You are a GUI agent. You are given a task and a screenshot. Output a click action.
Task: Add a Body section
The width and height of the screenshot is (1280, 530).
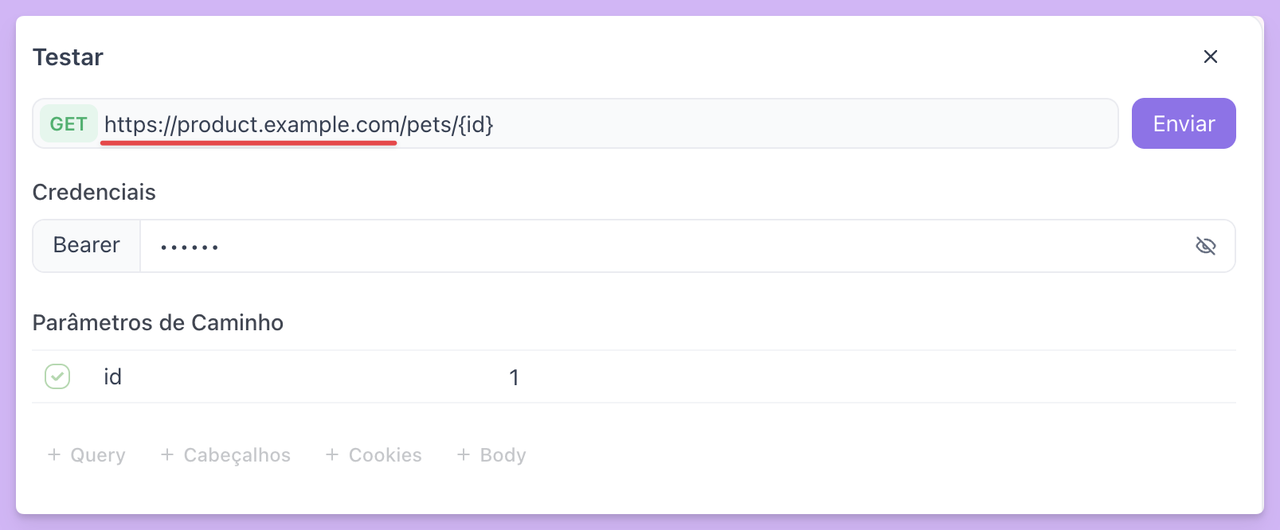[x=491, y=455]
